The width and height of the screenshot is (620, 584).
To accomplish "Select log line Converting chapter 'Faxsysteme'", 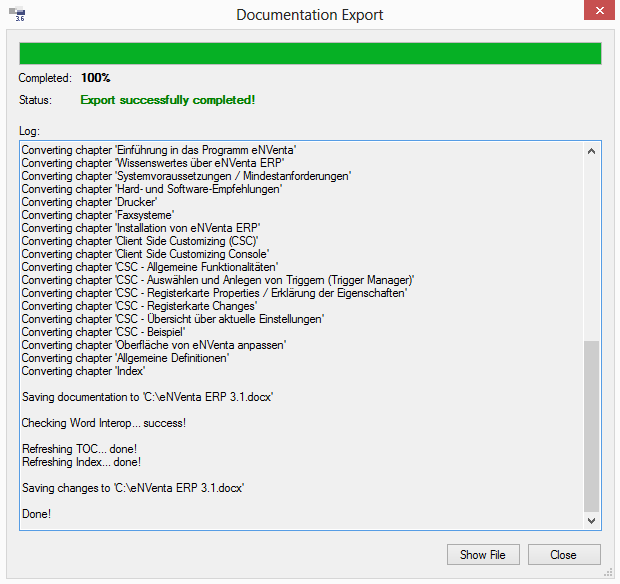I will tap(98, 215).
